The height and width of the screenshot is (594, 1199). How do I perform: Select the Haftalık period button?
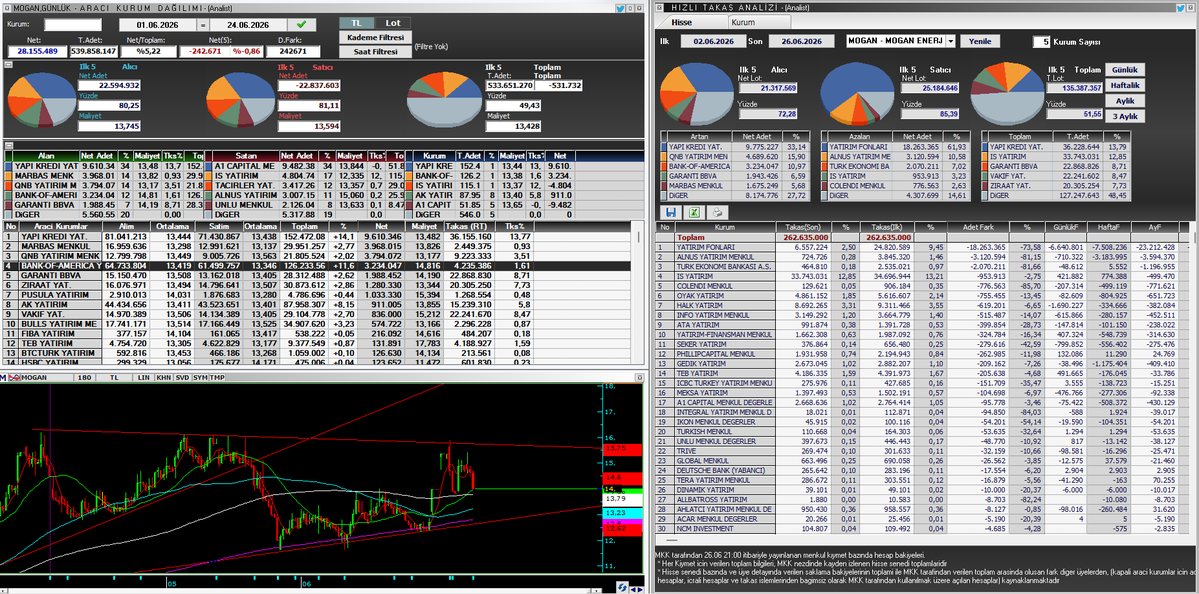tap(1124, 85)
